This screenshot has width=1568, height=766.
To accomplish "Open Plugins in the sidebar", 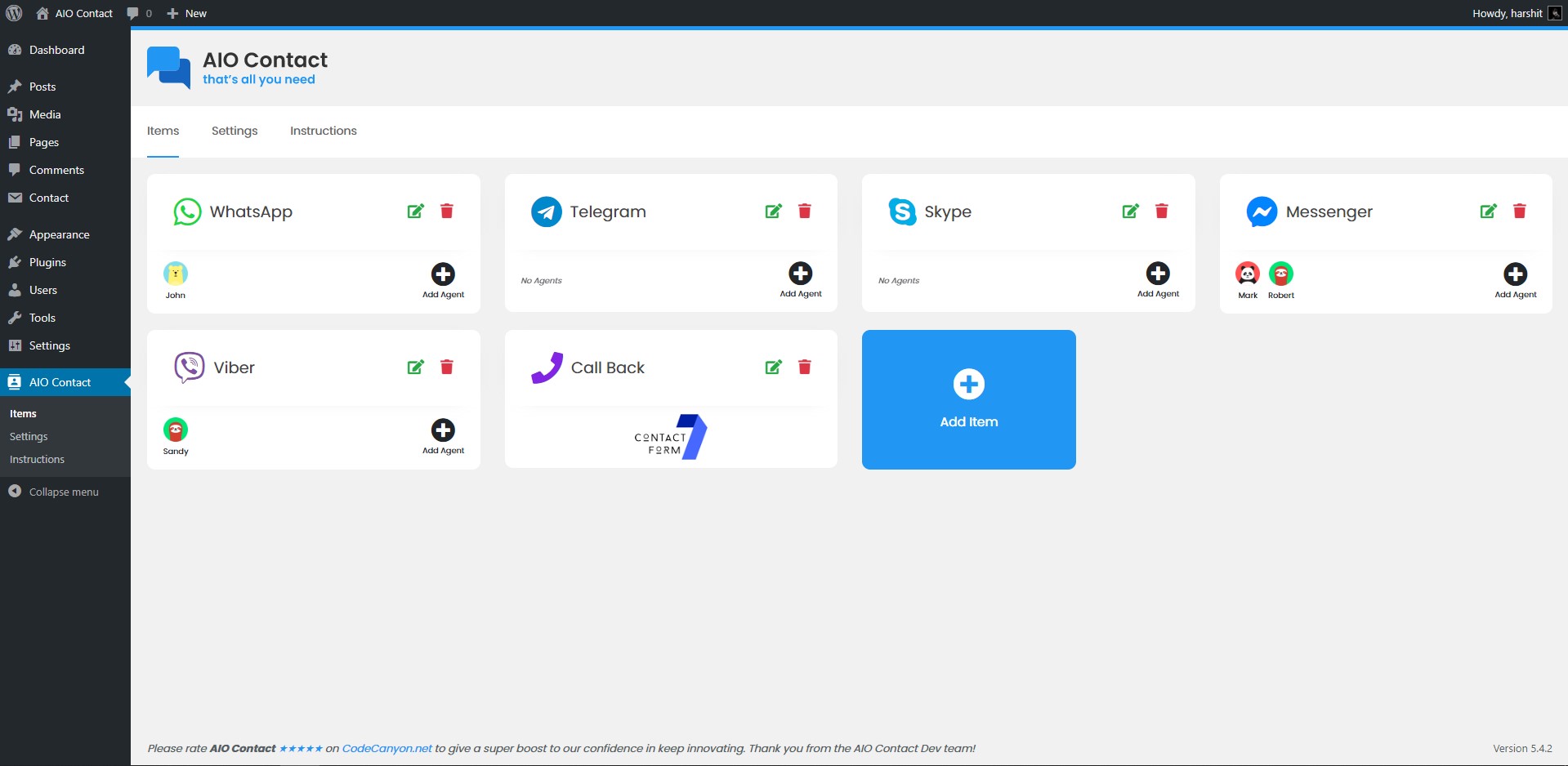I will coord(65,262).
